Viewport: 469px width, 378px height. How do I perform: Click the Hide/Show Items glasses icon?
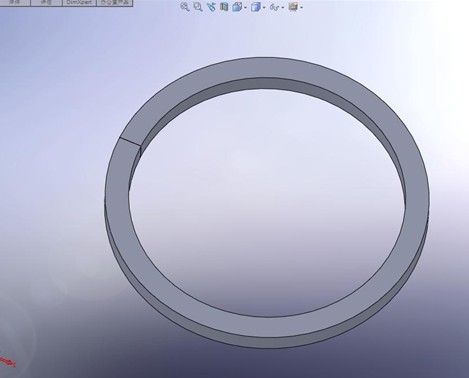[x=274, y=7]
